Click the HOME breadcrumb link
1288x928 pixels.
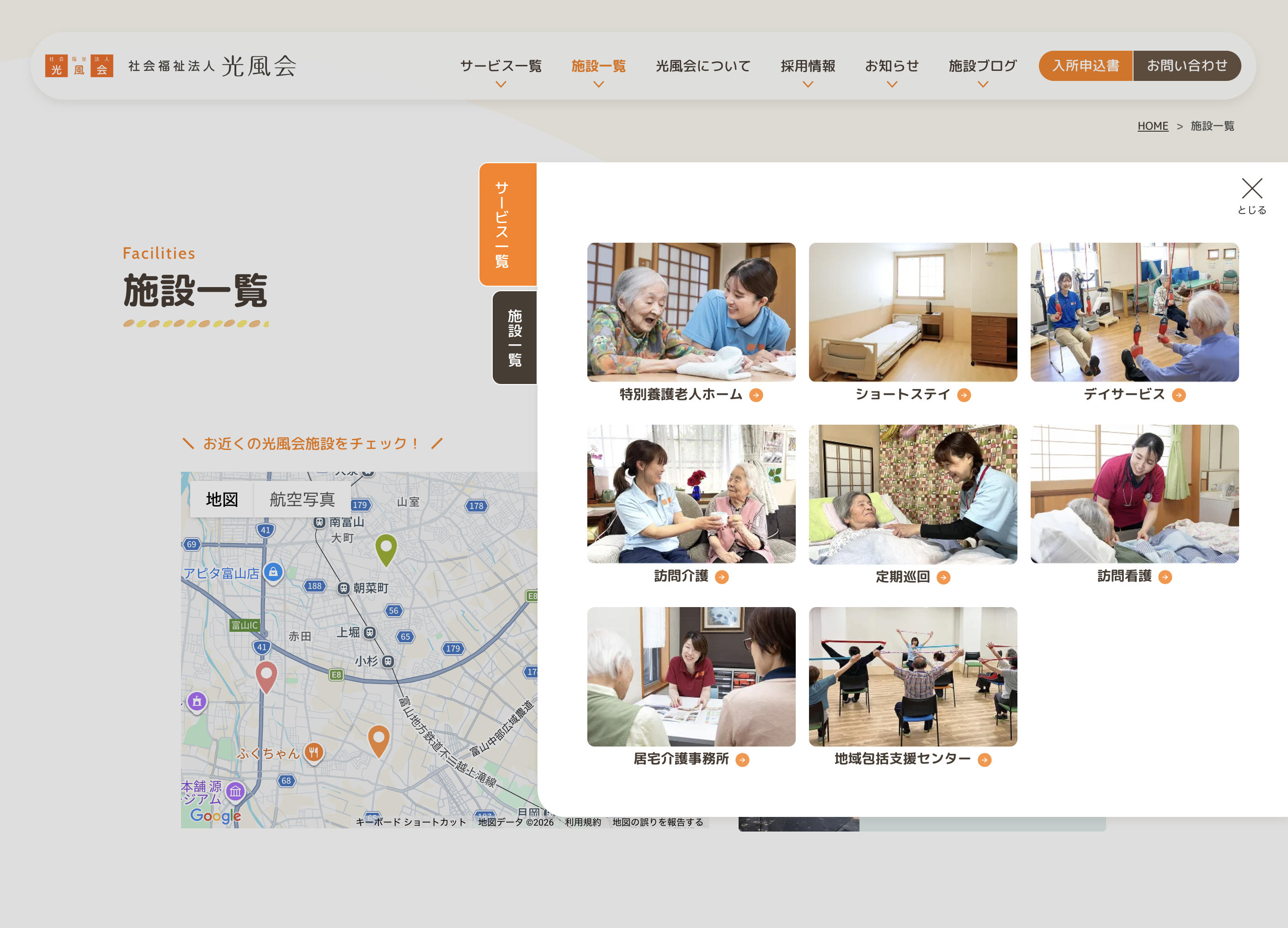pyautogui.click(x=1152, y=126)
